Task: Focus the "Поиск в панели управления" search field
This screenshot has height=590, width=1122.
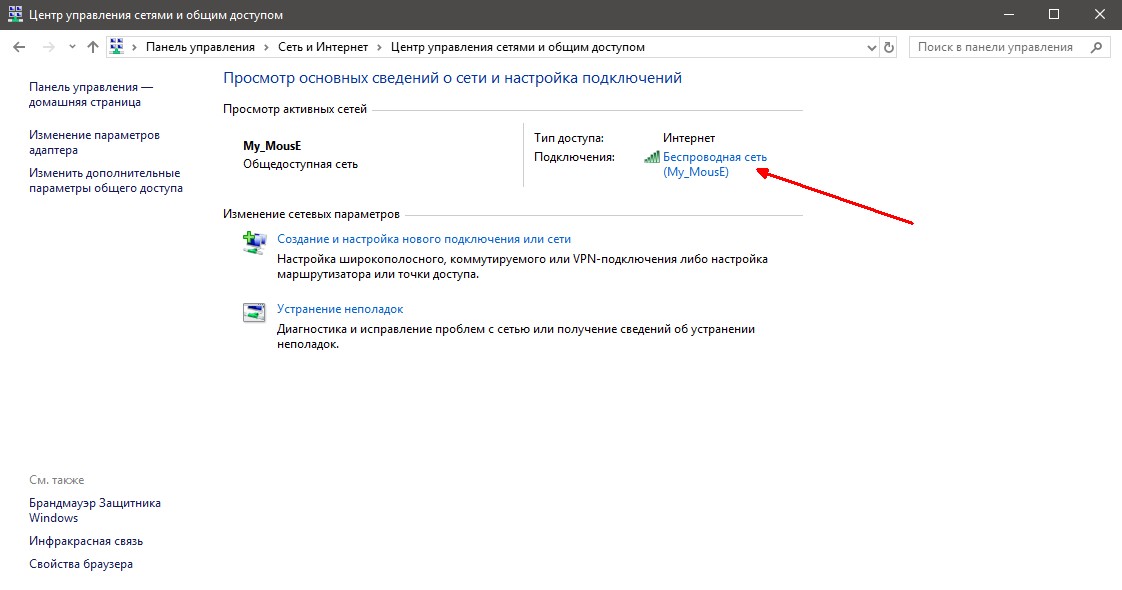Action: (995, 47)
